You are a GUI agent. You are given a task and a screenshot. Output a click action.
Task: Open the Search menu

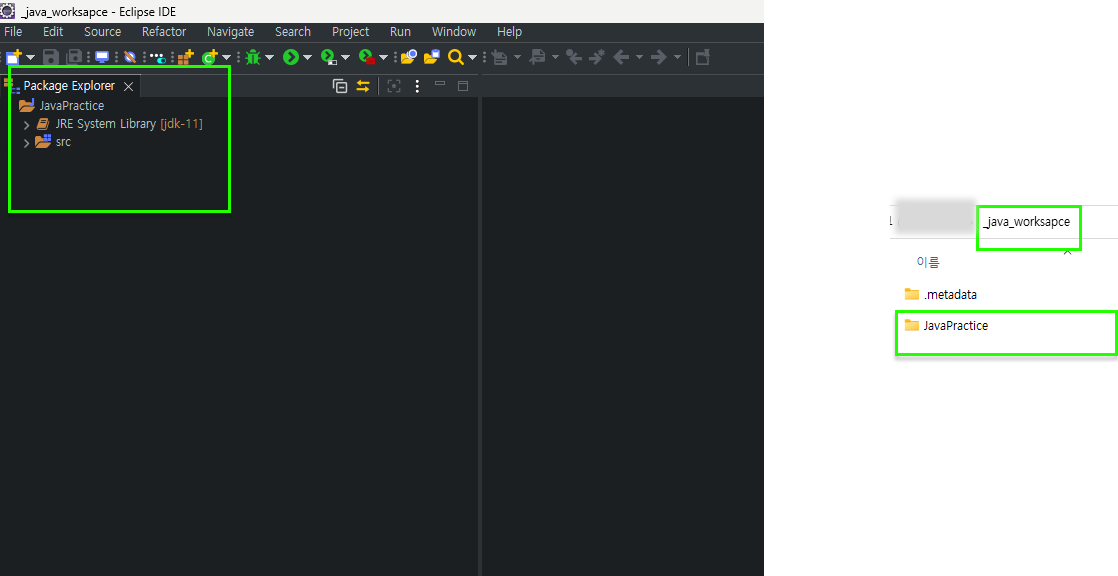pyautogui.click(x=293, y=31)
